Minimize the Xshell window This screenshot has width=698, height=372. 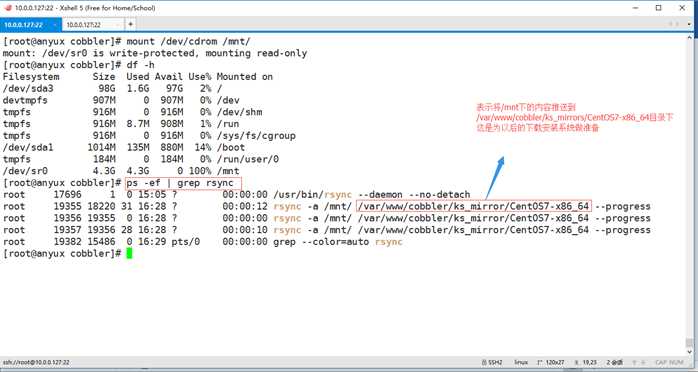tap(634, 8)
